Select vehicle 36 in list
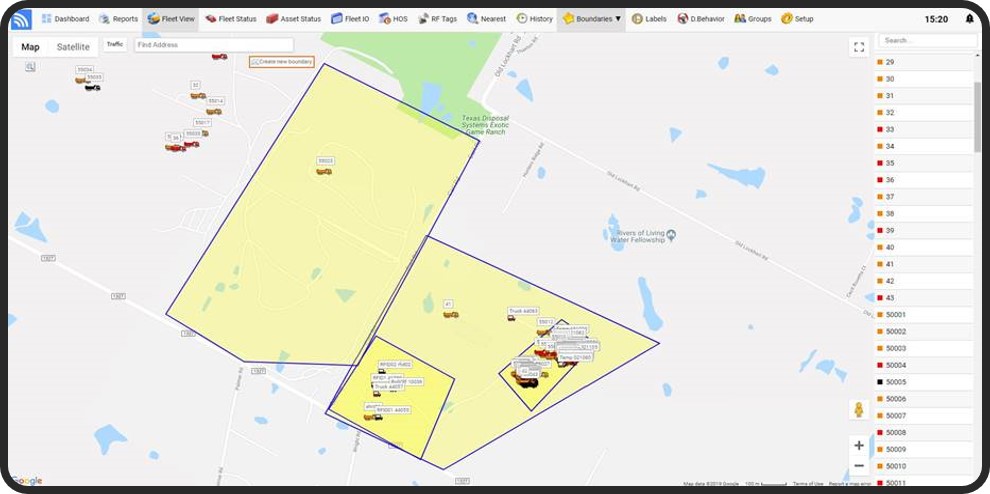 click(x=924, y=180)
